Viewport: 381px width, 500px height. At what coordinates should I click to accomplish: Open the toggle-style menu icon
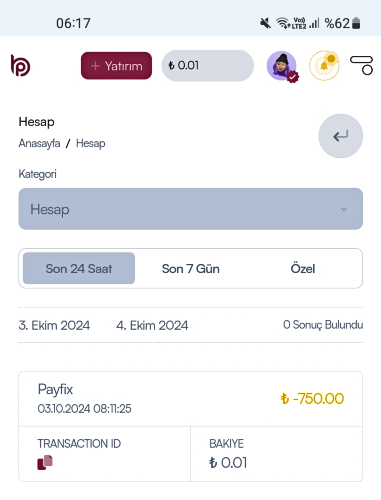(361, 65)
